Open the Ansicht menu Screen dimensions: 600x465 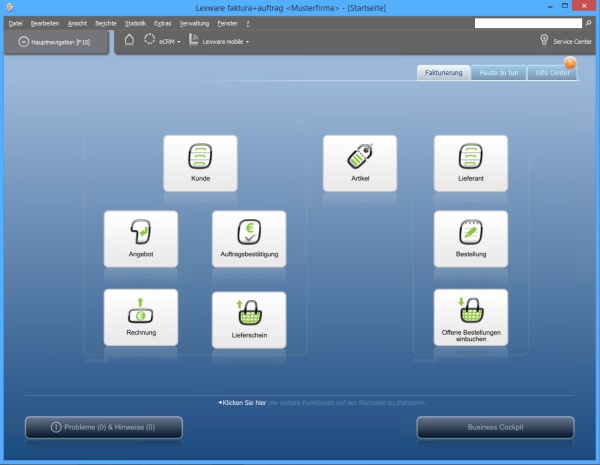tap(77, 23)
